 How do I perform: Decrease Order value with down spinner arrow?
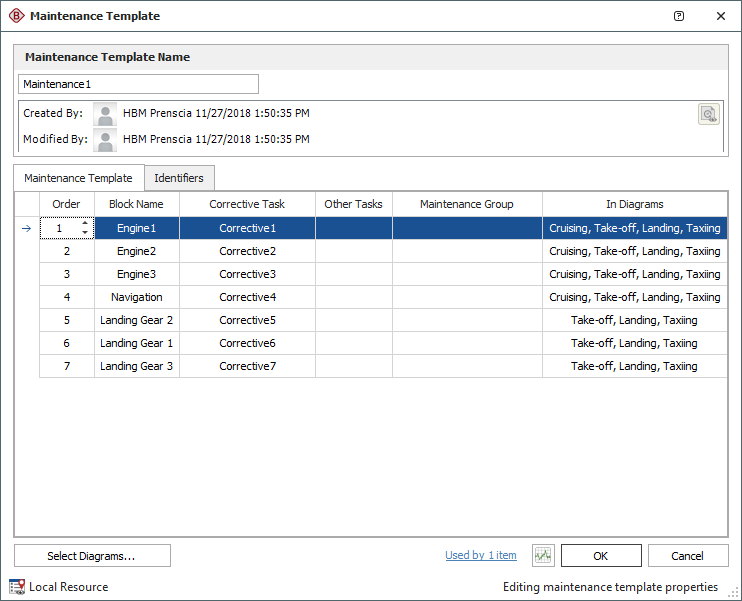(85, 233)
